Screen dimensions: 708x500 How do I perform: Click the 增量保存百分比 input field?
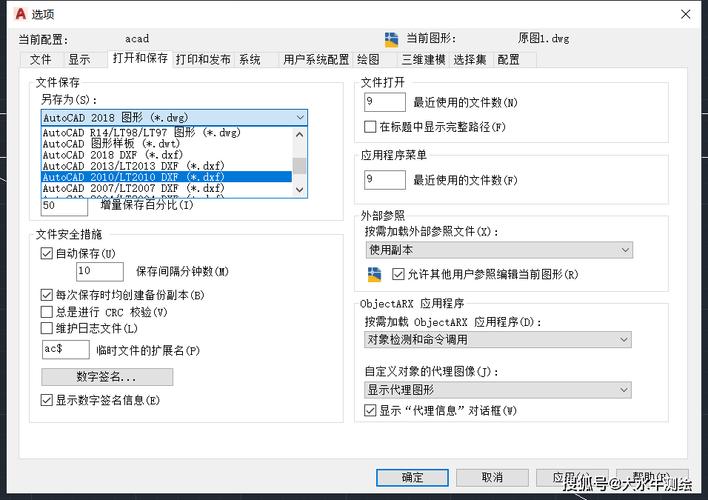click(64, 206)
